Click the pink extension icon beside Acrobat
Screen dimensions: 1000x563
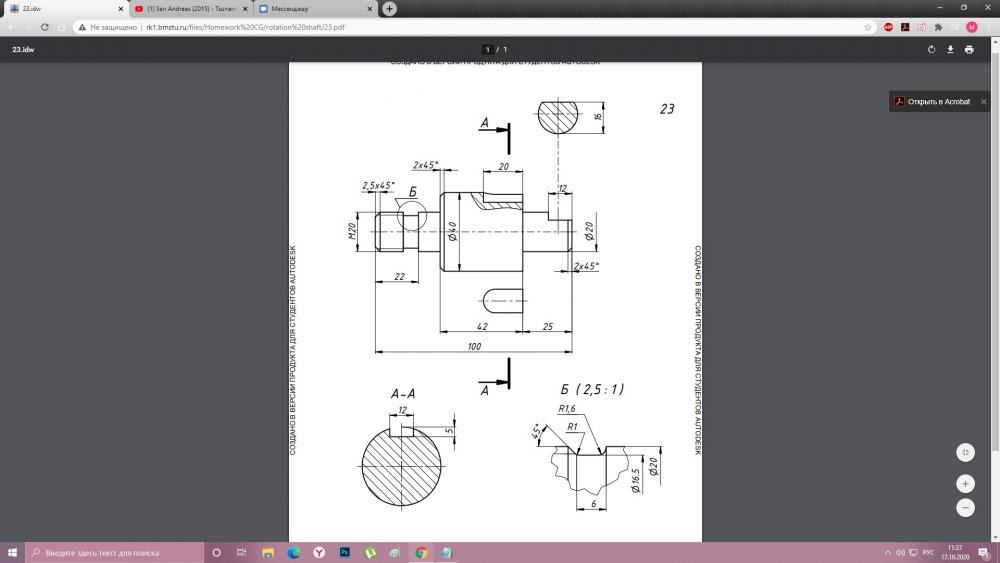click(x=922, y=27)
